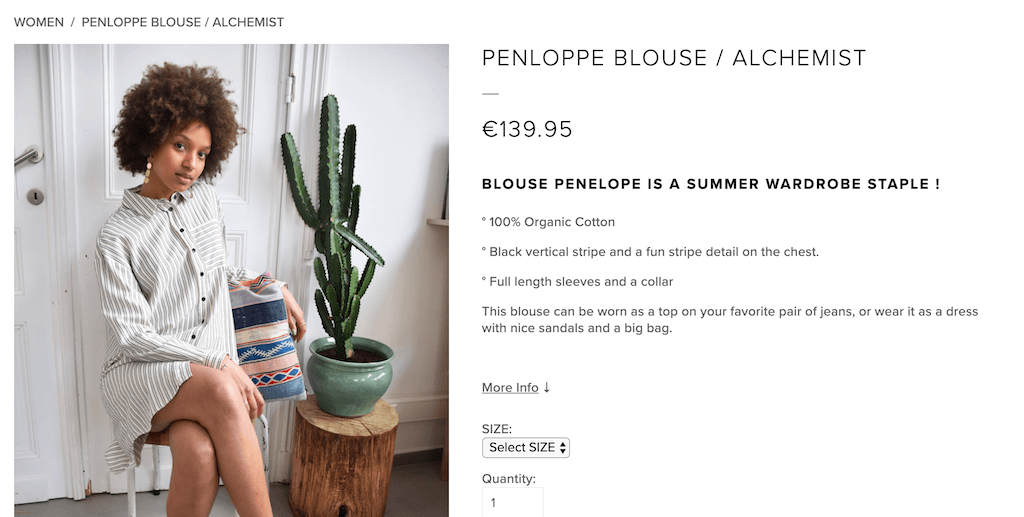Focus the Quantity input field
Viewport: 1024px width, 517px height.
click(512, 503)
